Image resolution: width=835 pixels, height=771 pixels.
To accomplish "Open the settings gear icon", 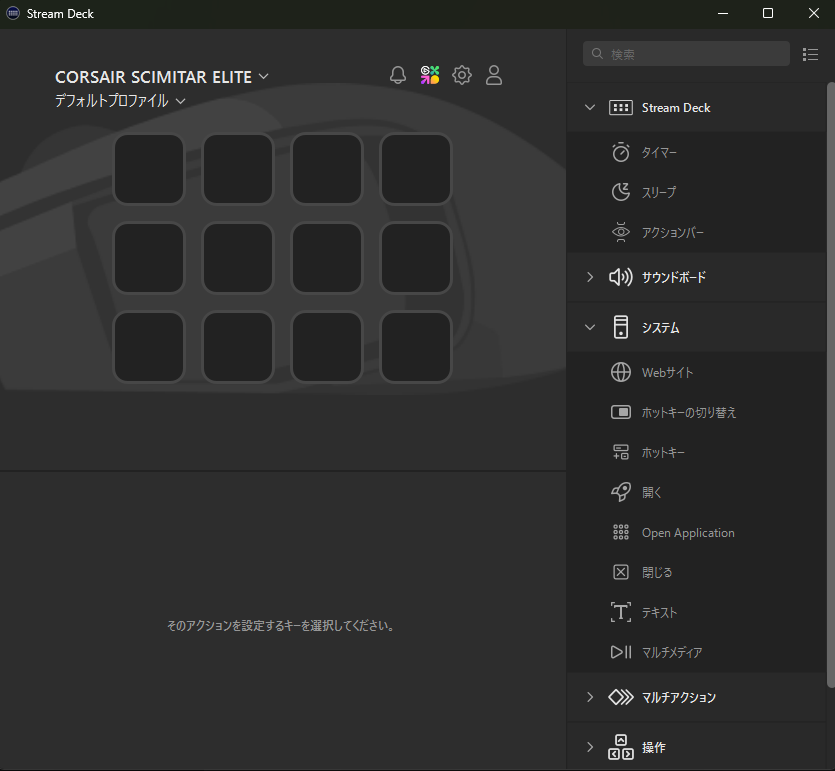I will click(462, 75).
